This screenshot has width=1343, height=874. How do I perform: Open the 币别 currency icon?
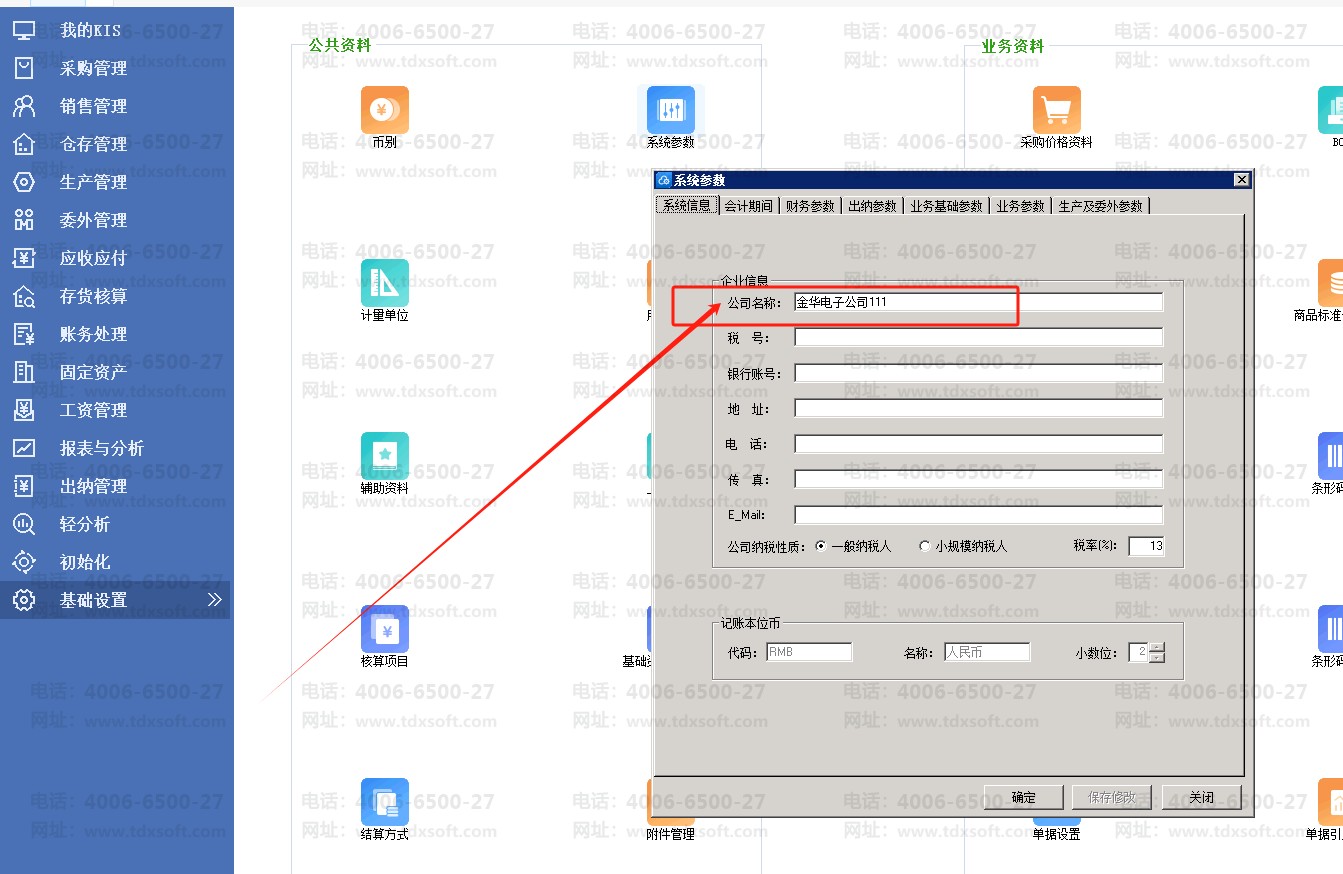(x=385, y=110)
